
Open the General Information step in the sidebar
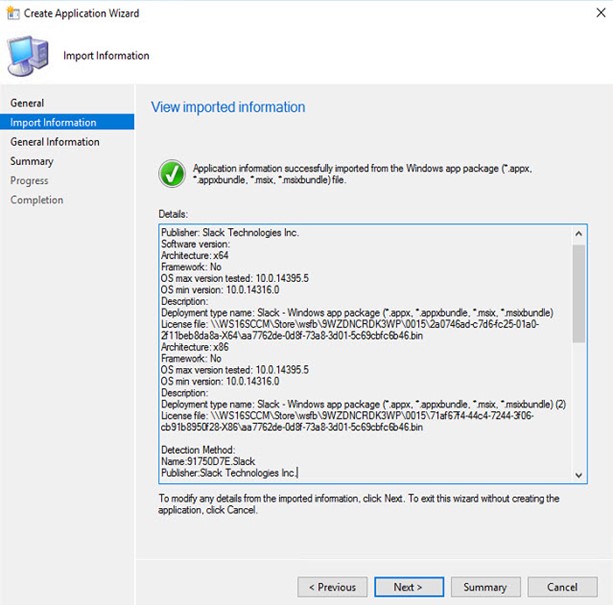tap(55, 142)
